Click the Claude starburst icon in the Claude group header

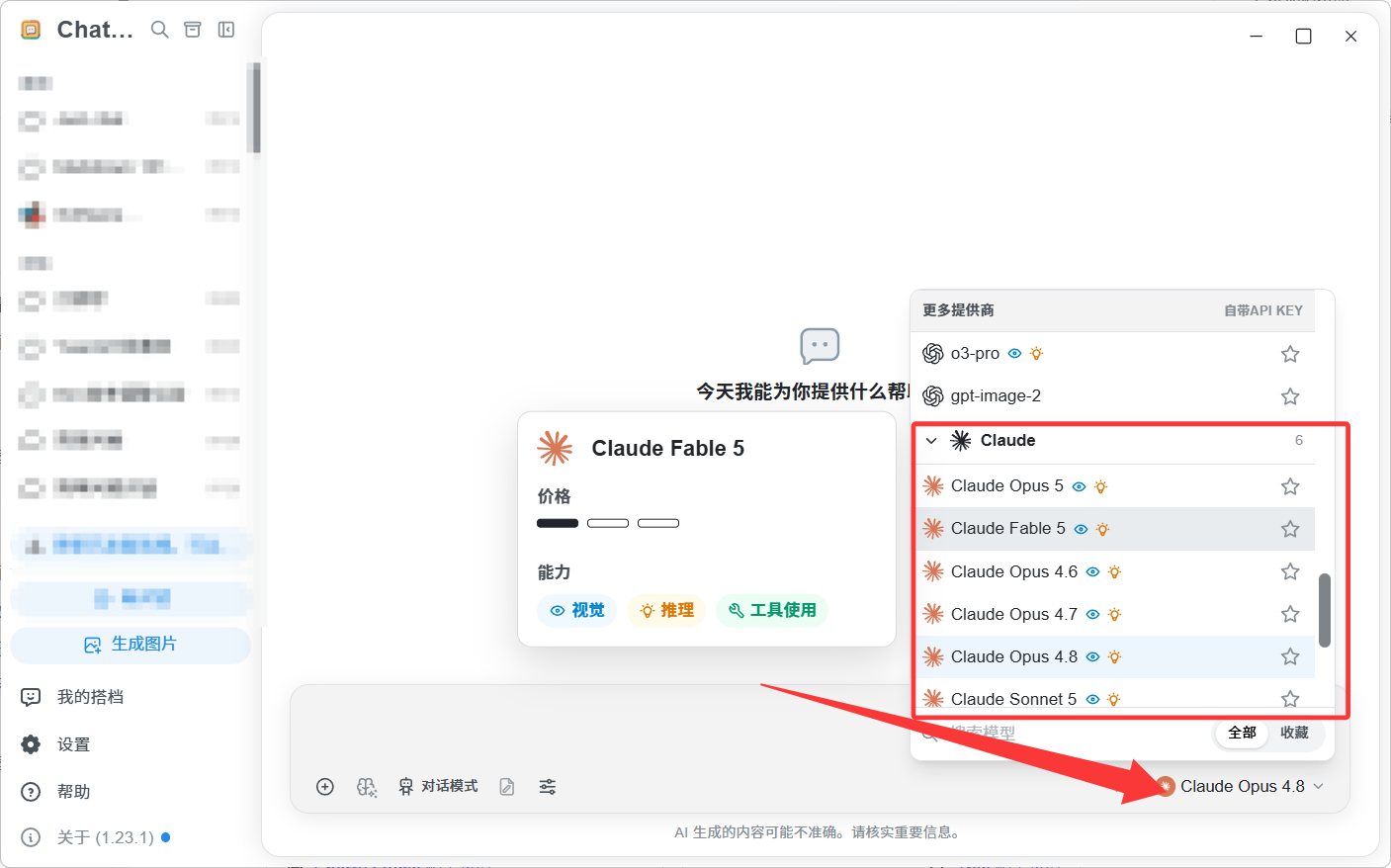961,440
